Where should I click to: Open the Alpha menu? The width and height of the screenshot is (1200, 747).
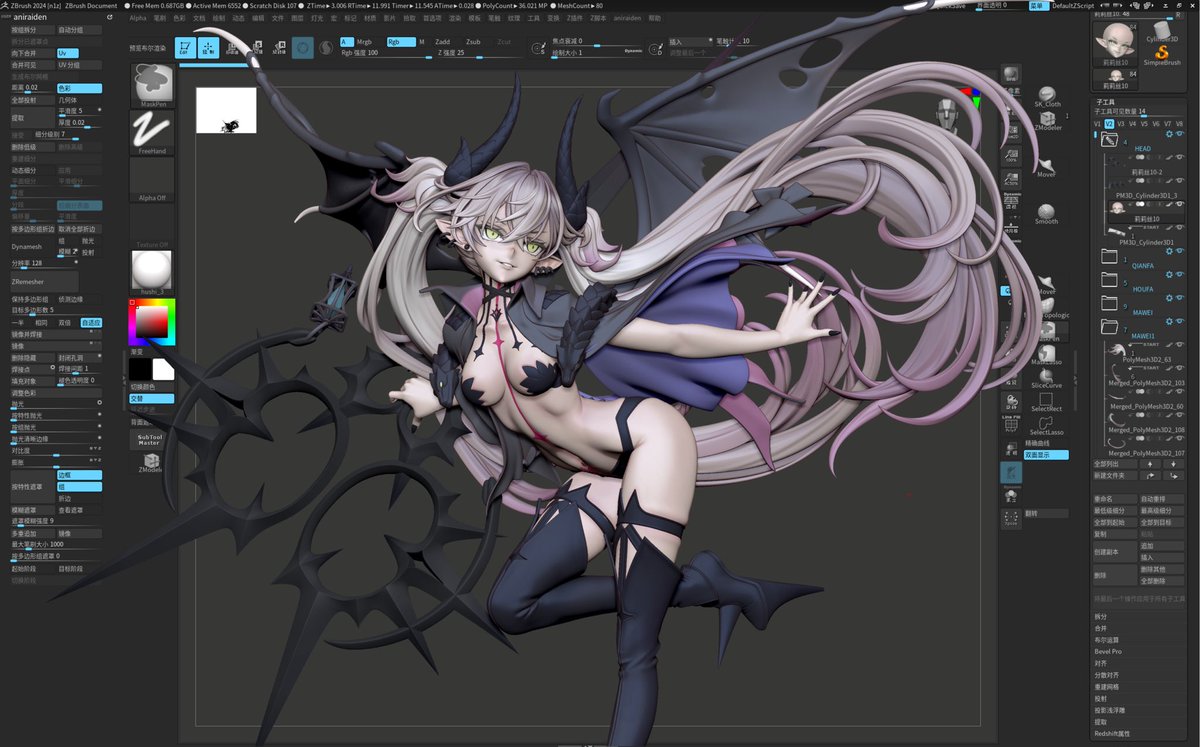(x=138, y=18)
